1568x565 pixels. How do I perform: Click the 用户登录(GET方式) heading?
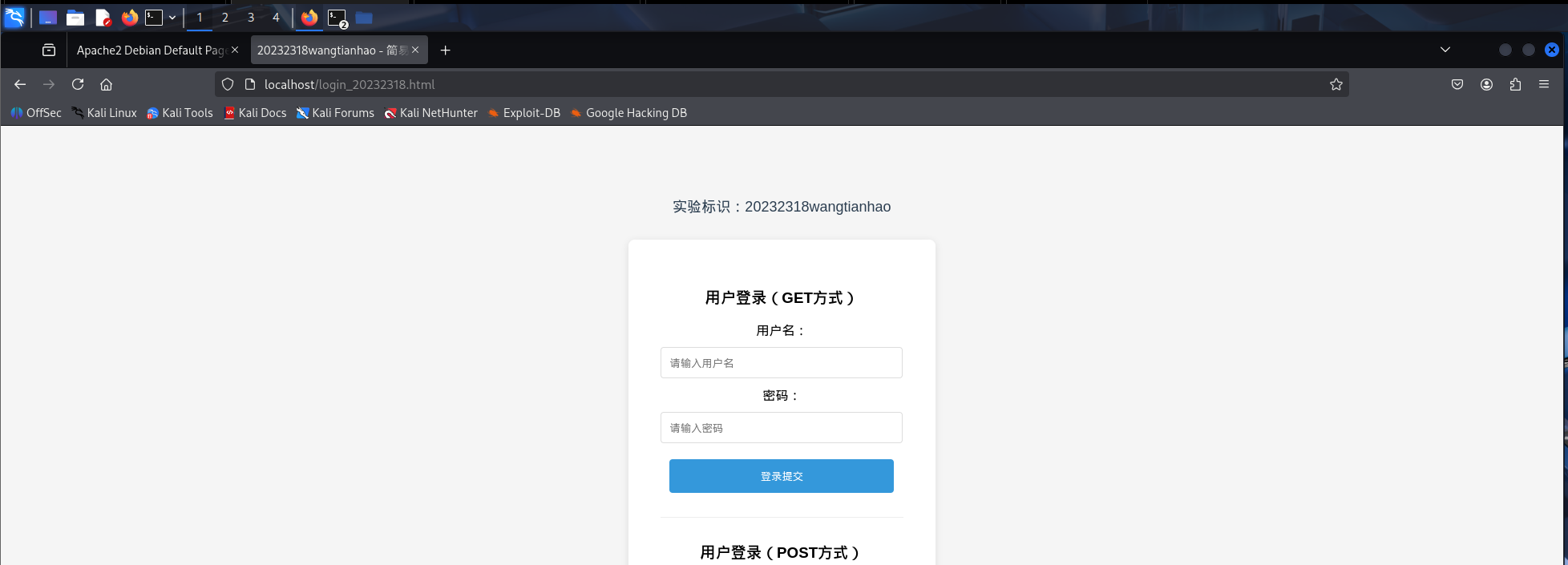pyautogui.click(x=782, y=298)
